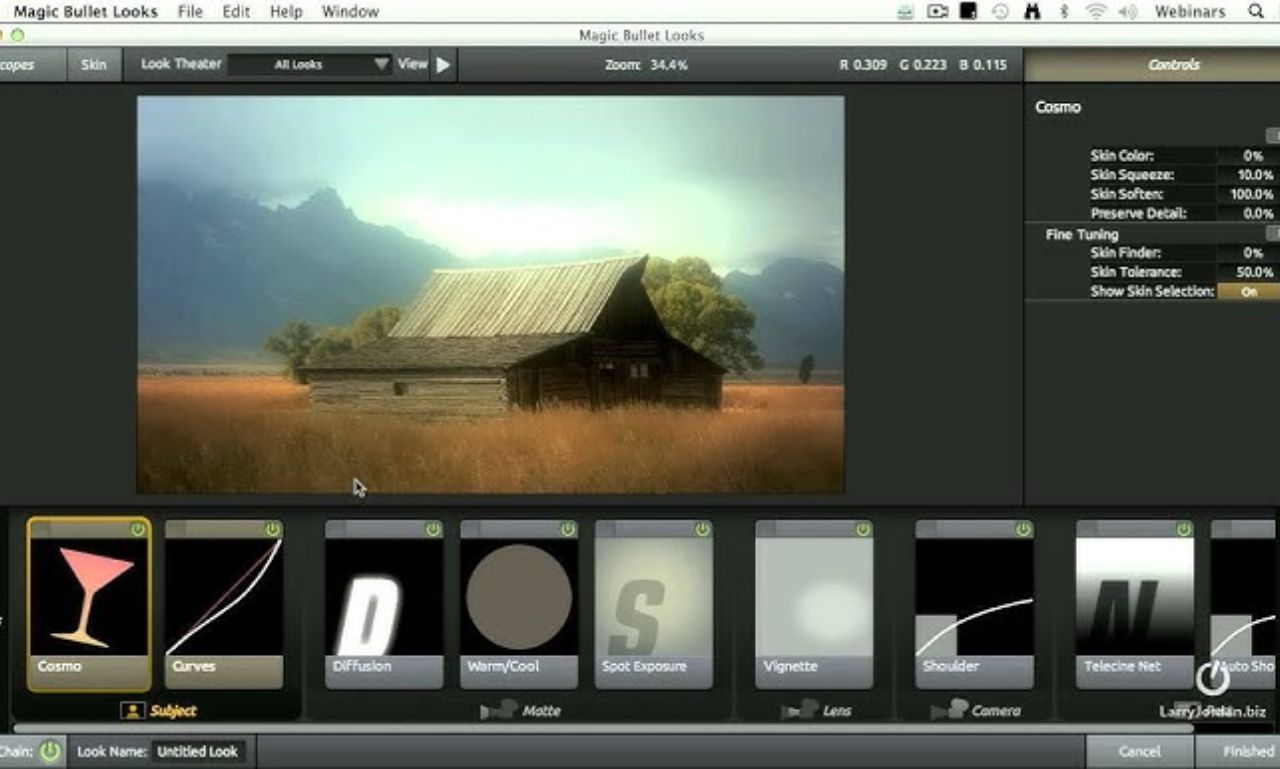
Task: Click the Look Name field 'Untitled Look'
Action: tap(198, 751)
